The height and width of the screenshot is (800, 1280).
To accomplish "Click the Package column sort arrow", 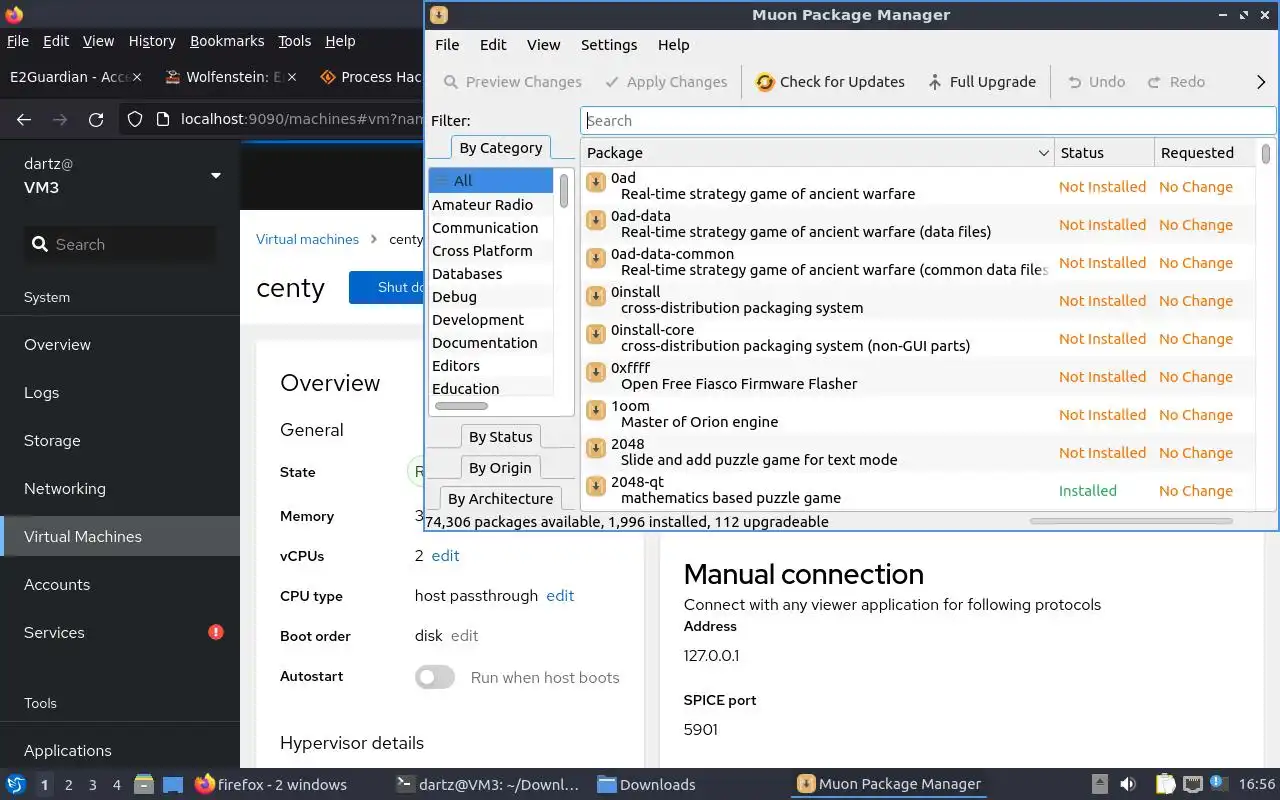I will [x=1043, y=153].
